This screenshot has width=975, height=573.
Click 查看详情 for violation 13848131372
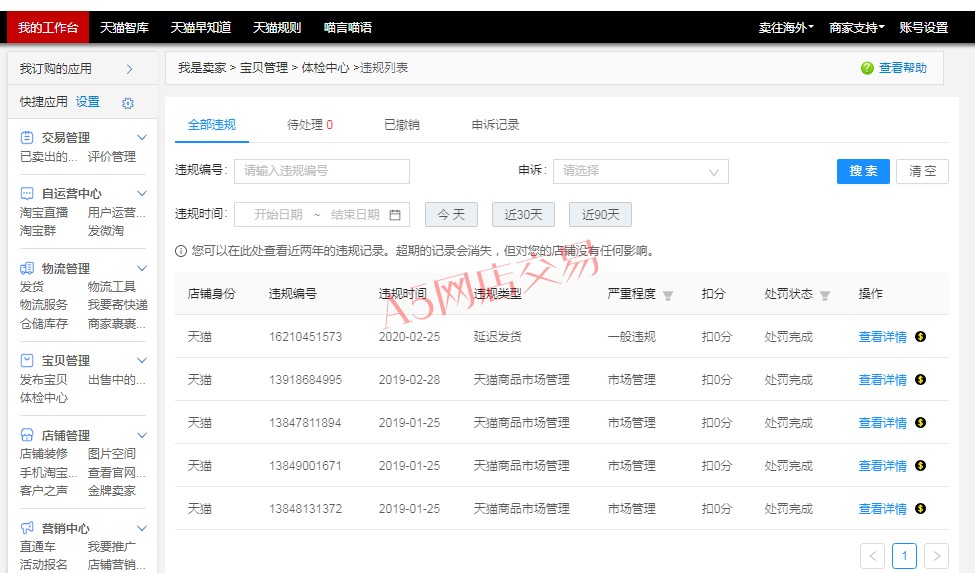882,508
